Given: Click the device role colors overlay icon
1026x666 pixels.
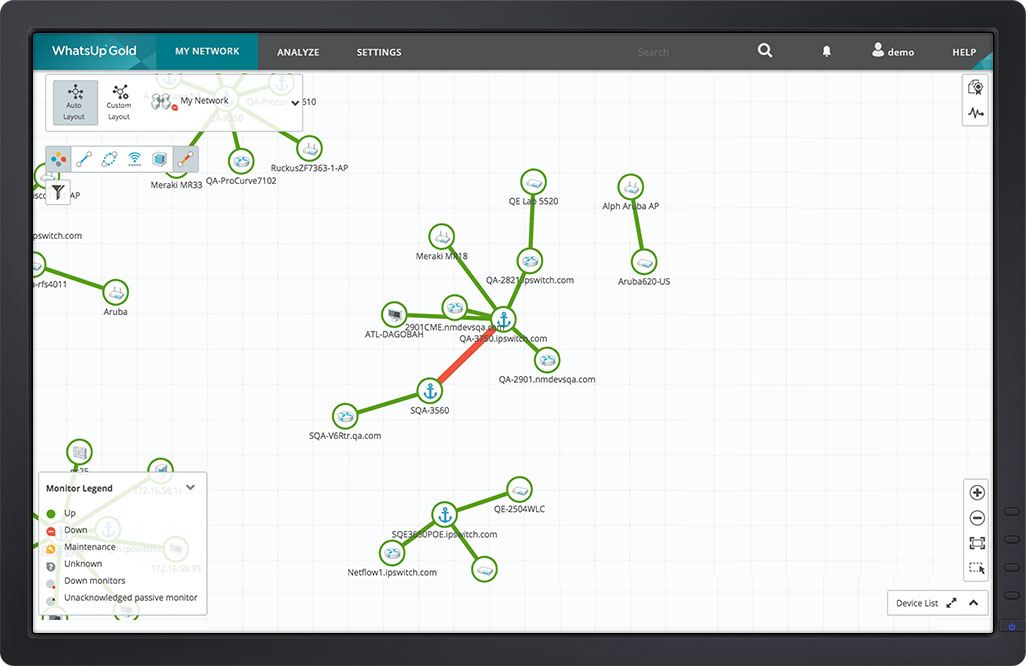Looking at the screenshot, I should point(57,158).
